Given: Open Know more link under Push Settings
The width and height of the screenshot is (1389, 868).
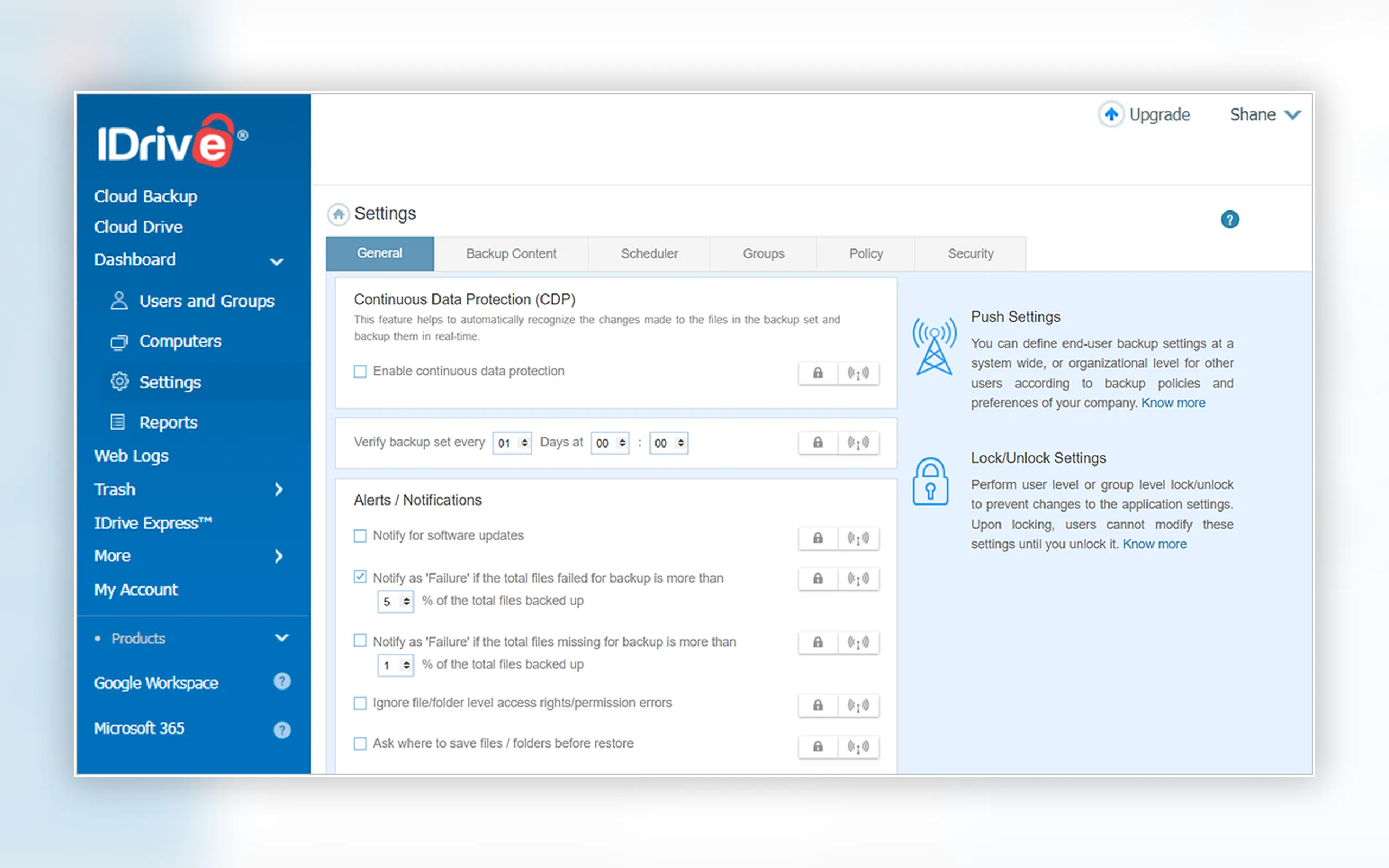Looking at the screenshot, I should pos(1173,403).
